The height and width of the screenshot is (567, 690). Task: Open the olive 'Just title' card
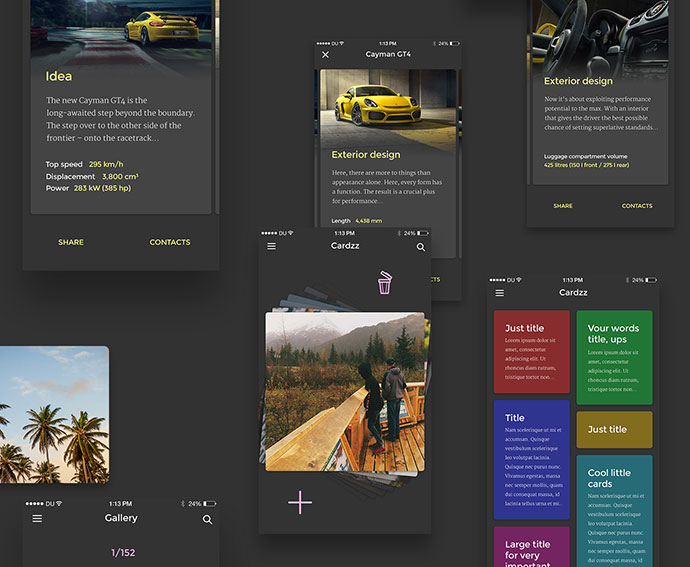click(x=614, y=430)
